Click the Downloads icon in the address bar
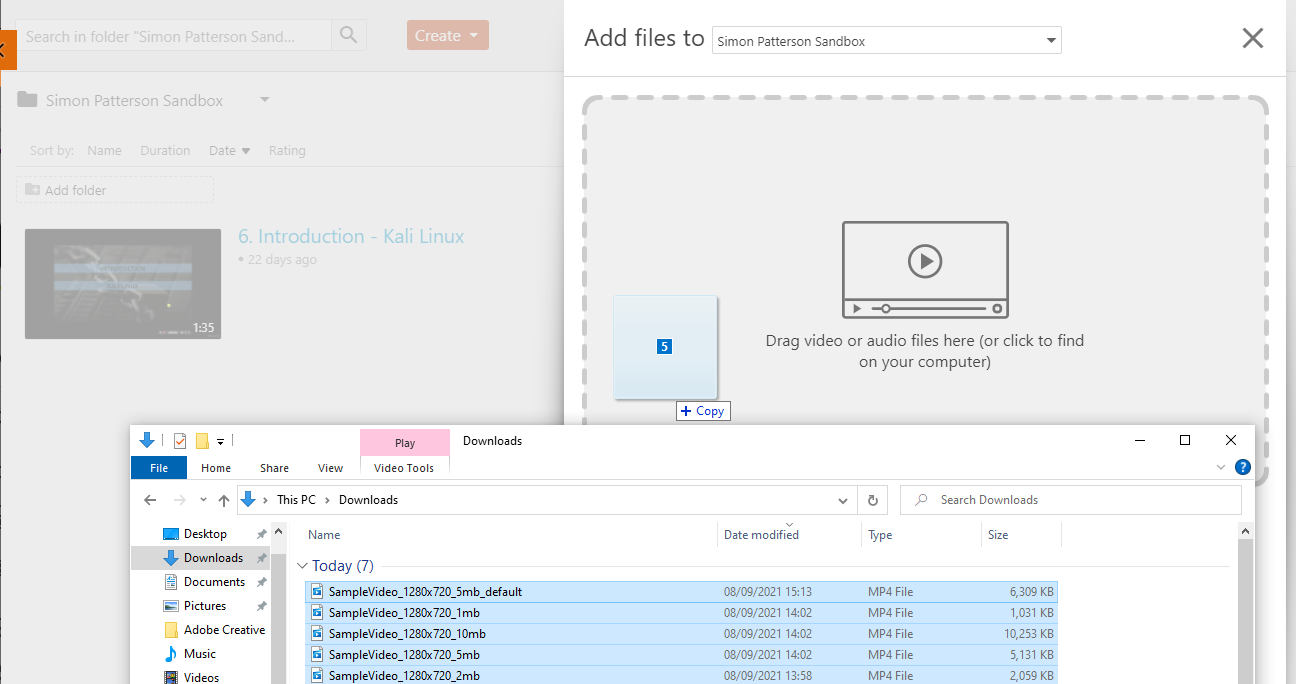Screen dimensions: 1296x684 (x=248, y=500)
